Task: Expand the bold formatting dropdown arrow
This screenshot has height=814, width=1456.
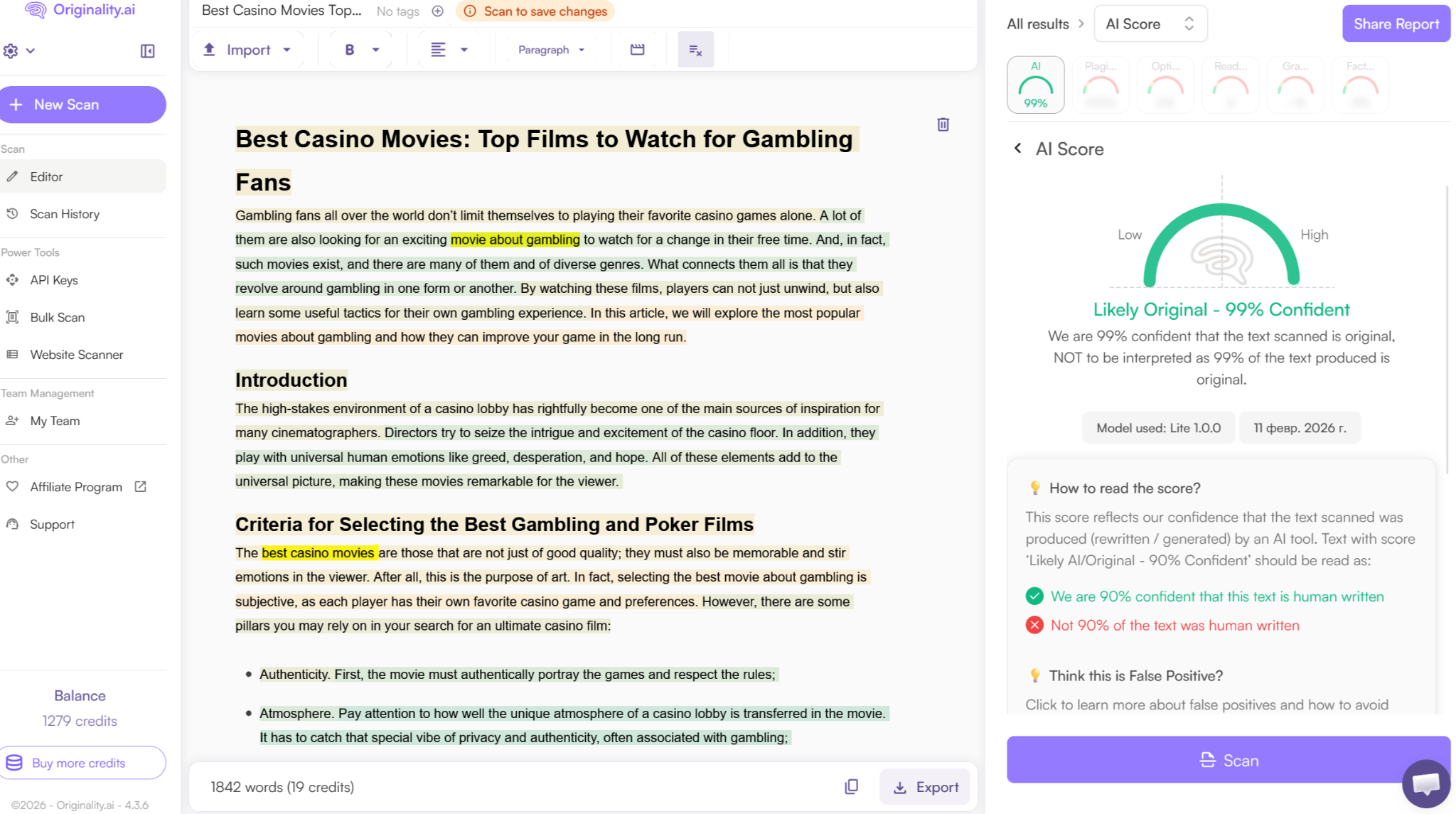Action: click(x=376, y=50)
